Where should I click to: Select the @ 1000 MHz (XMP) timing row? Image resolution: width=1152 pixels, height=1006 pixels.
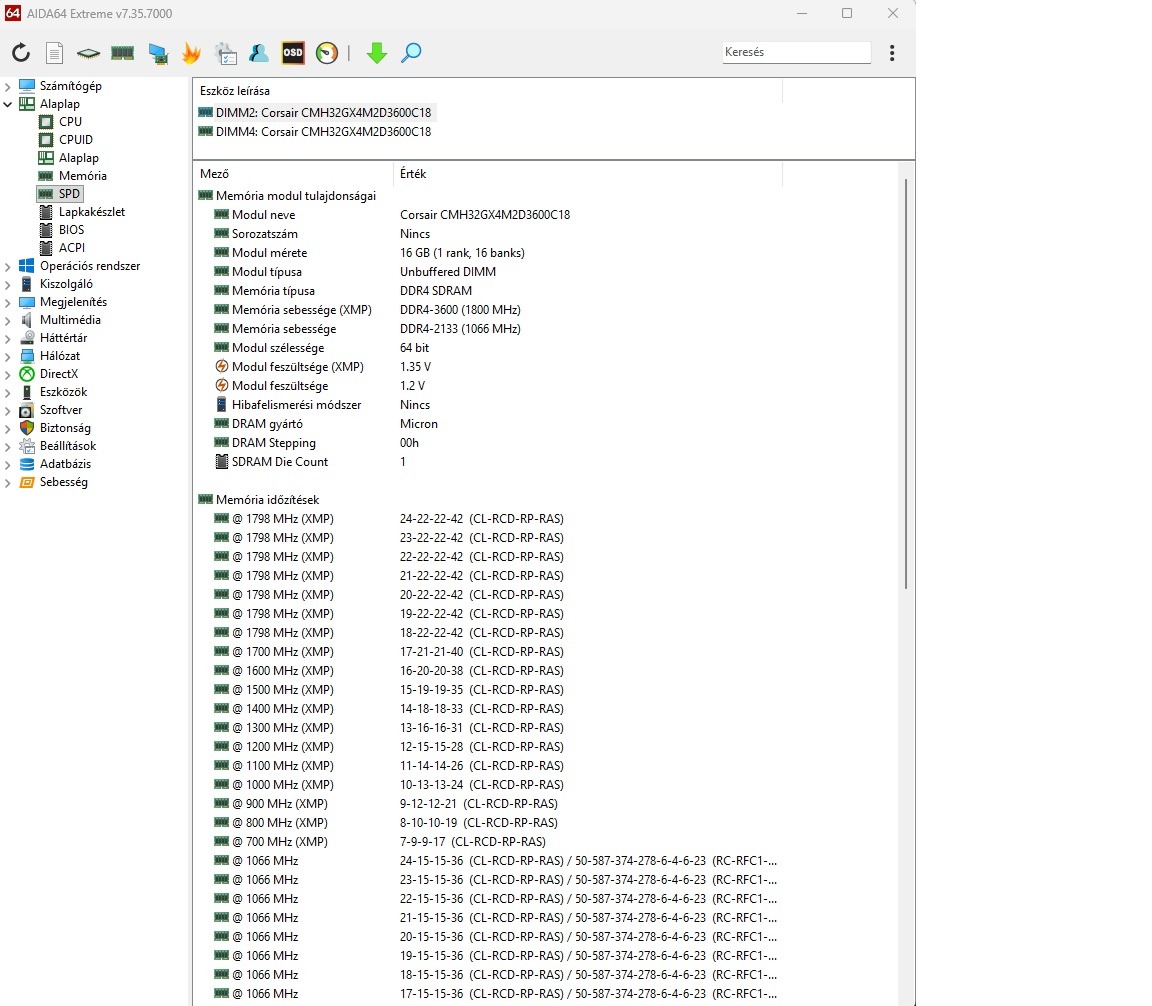(x=488, y=785)
